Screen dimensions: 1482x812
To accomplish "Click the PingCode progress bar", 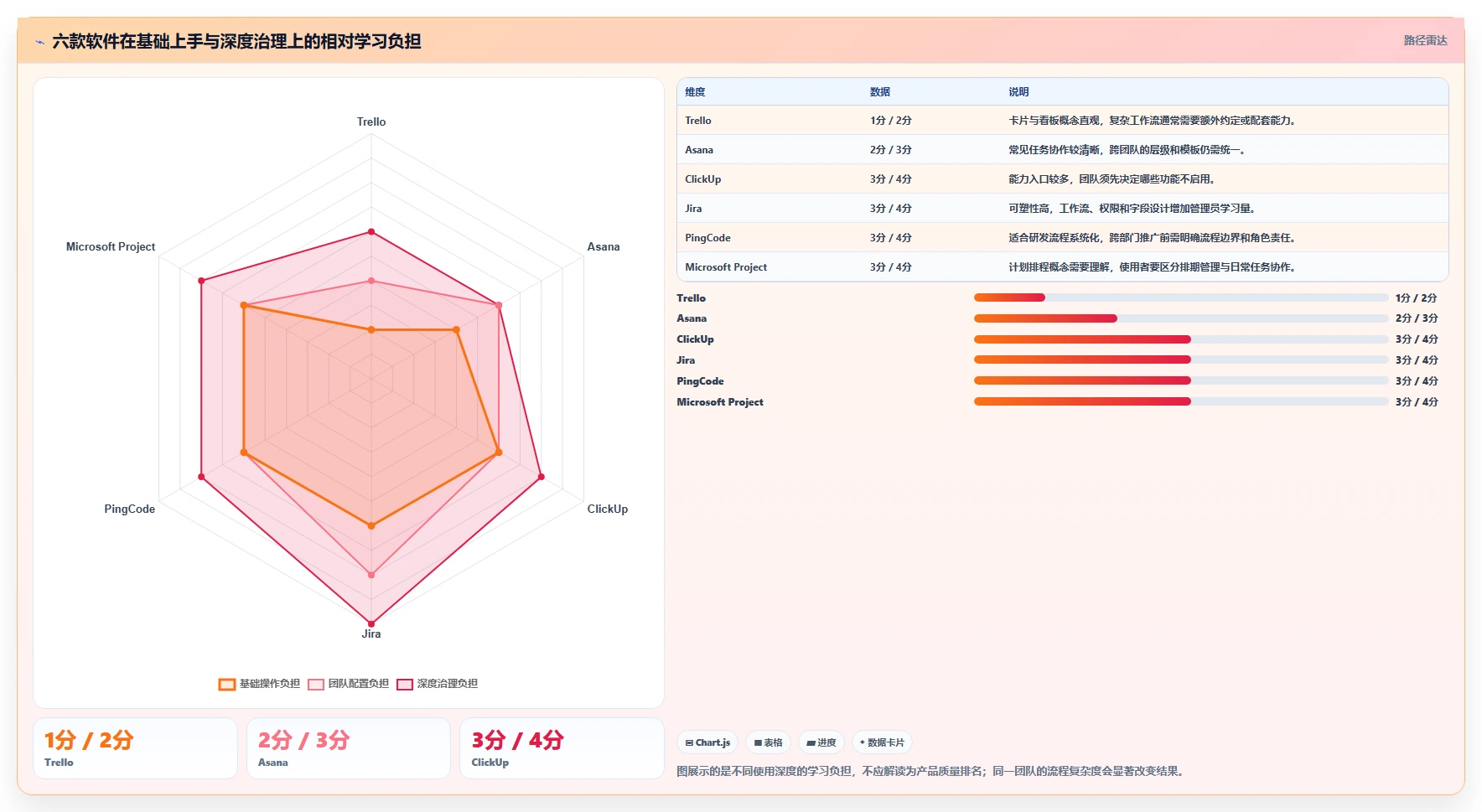I will [x=1181, y=380].
